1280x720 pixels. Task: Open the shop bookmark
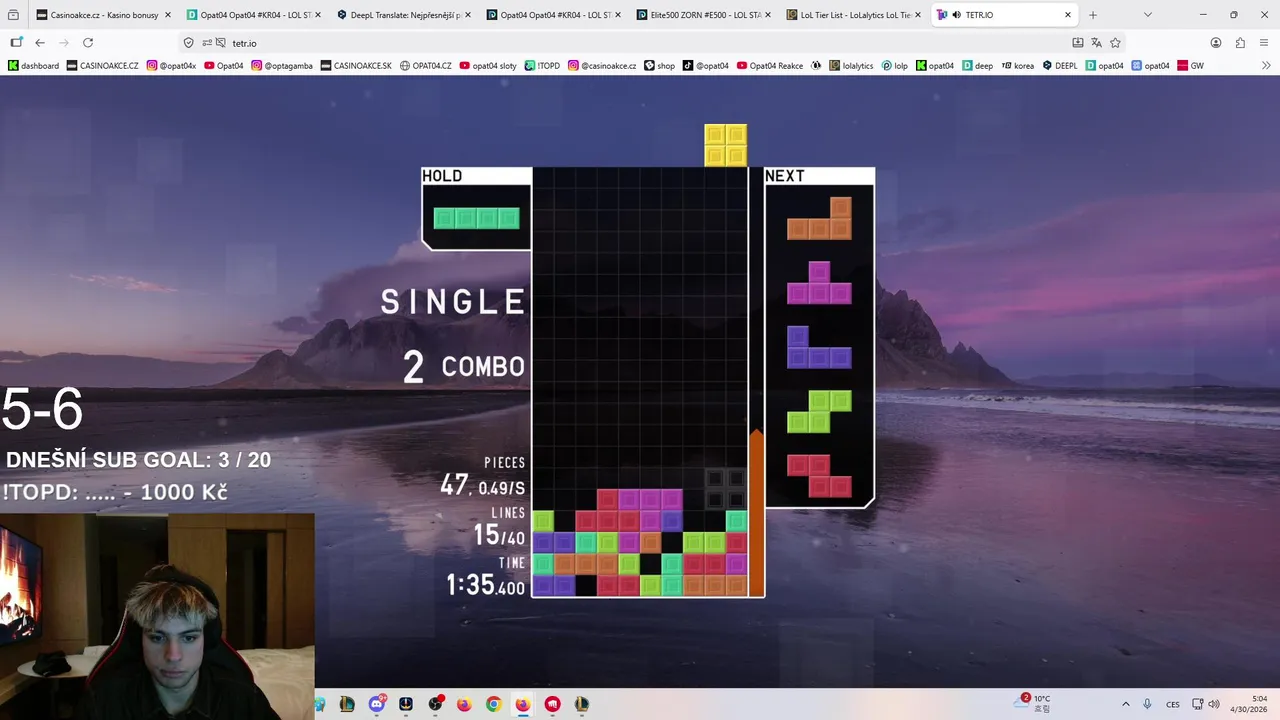click(659, 66)
